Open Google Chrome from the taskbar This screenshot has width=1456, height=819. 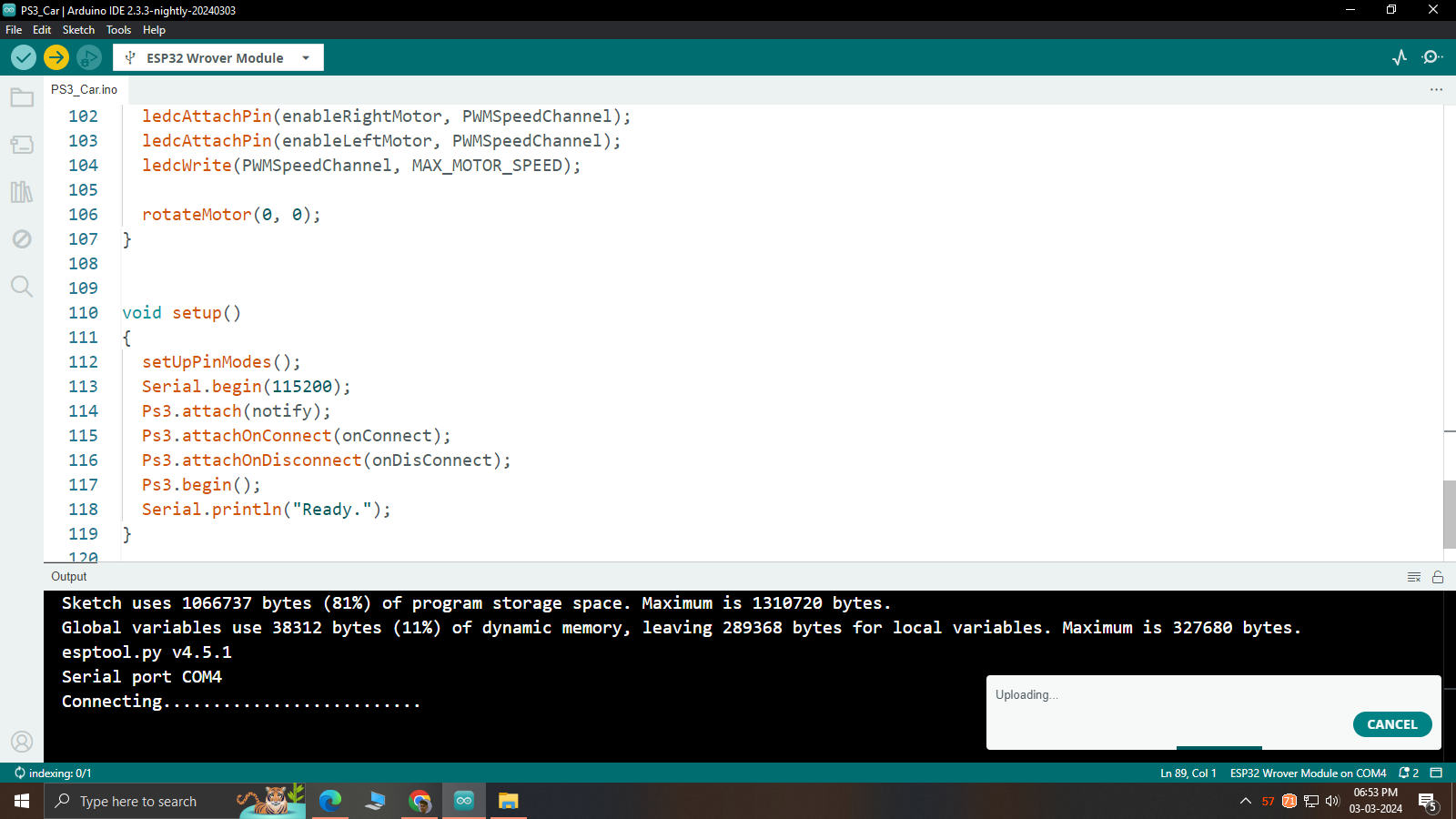pyautogui.click(x=420, y=801)
